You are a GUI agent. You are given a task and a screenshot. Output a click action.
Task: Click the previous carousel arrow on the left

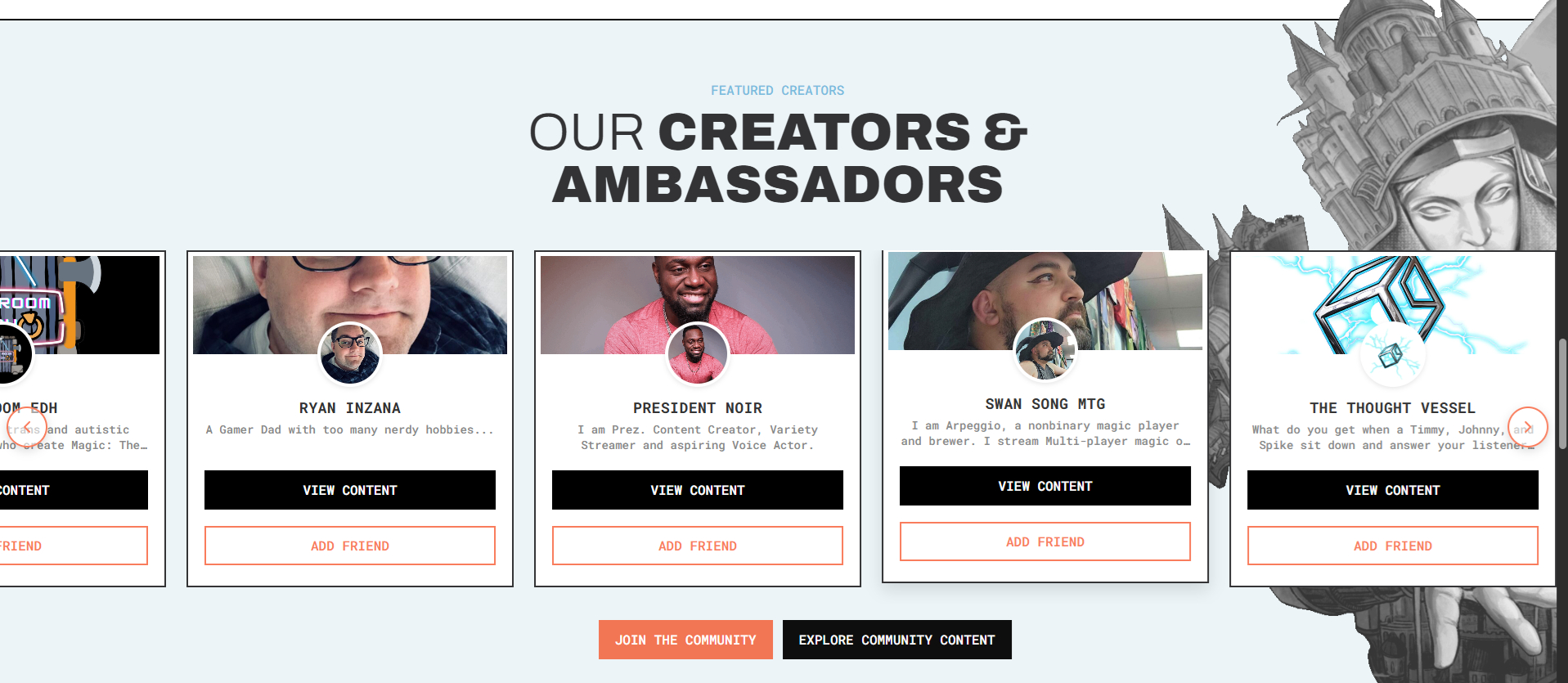point(27,426)
